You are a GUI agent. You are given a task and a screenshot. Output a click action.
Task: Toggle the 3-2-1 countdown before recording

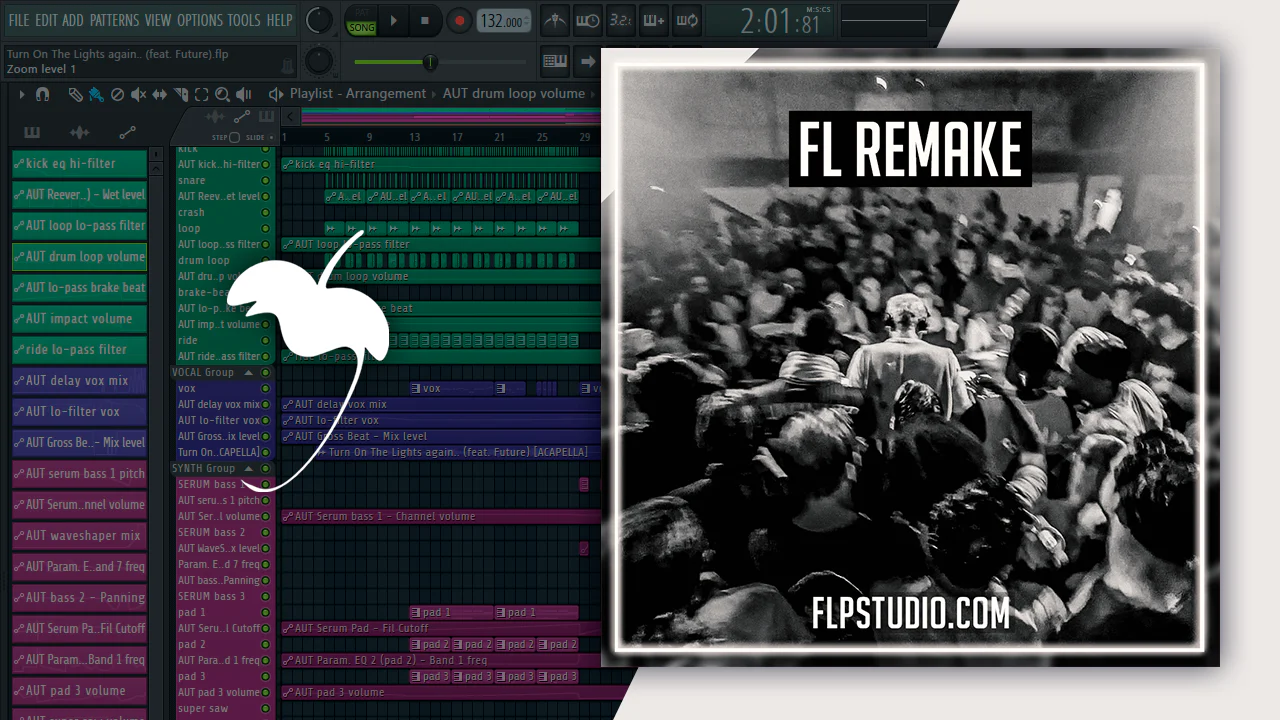coord(620,20)
